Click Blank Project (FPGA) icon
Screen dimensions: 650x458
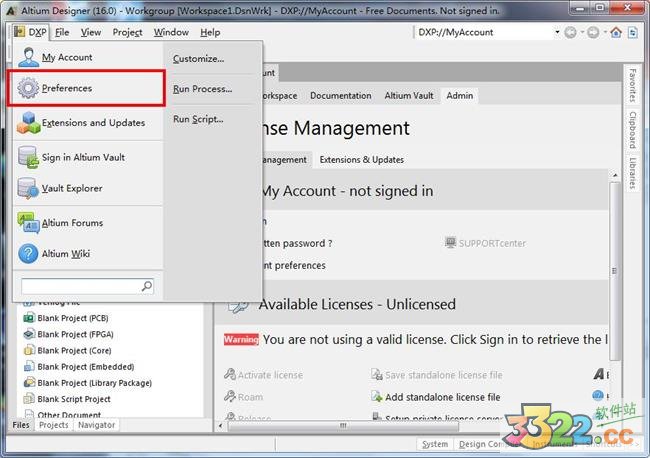pos(29,334)
